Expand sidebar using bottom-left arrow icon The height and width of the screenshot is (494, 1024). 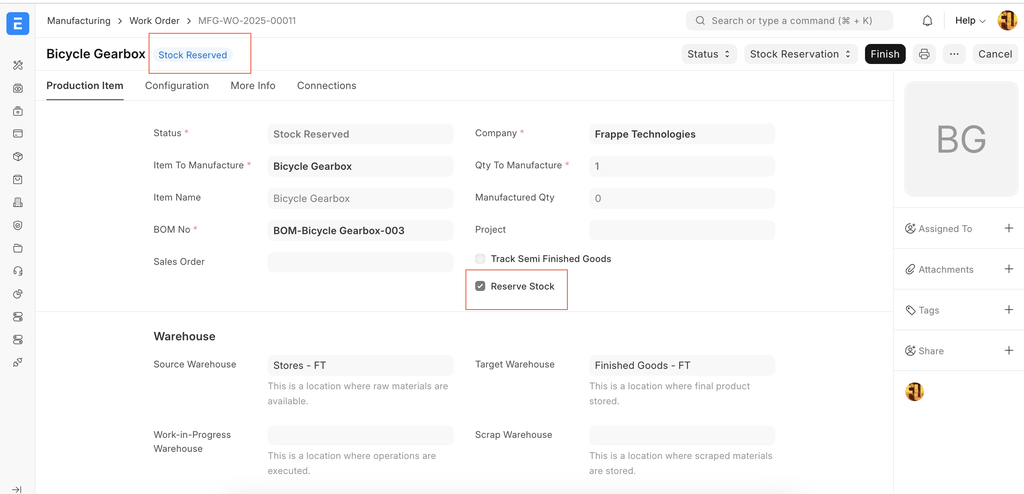pos(18,489)
